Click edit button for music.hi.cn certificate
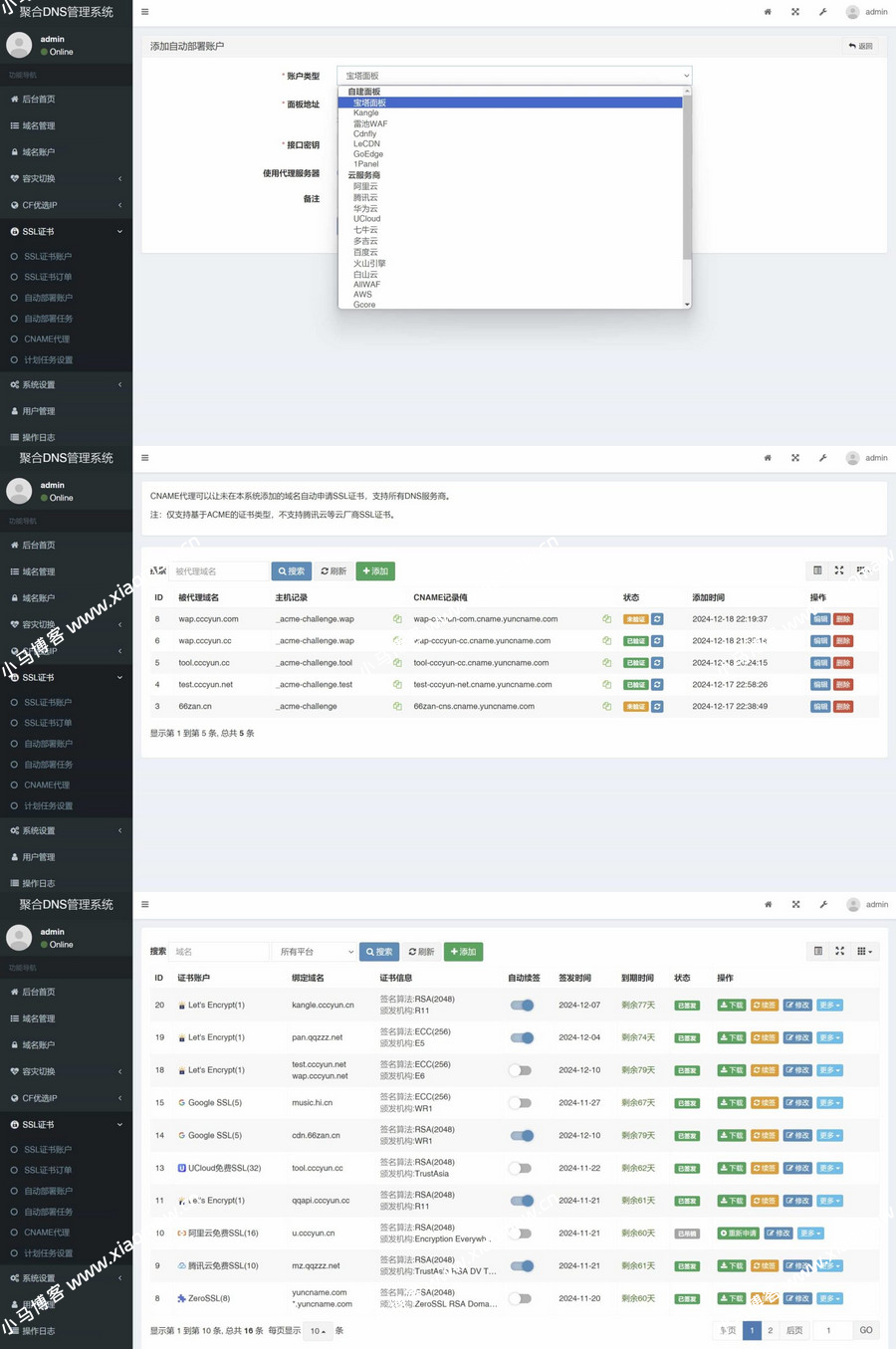 [x=796, y=1103]
